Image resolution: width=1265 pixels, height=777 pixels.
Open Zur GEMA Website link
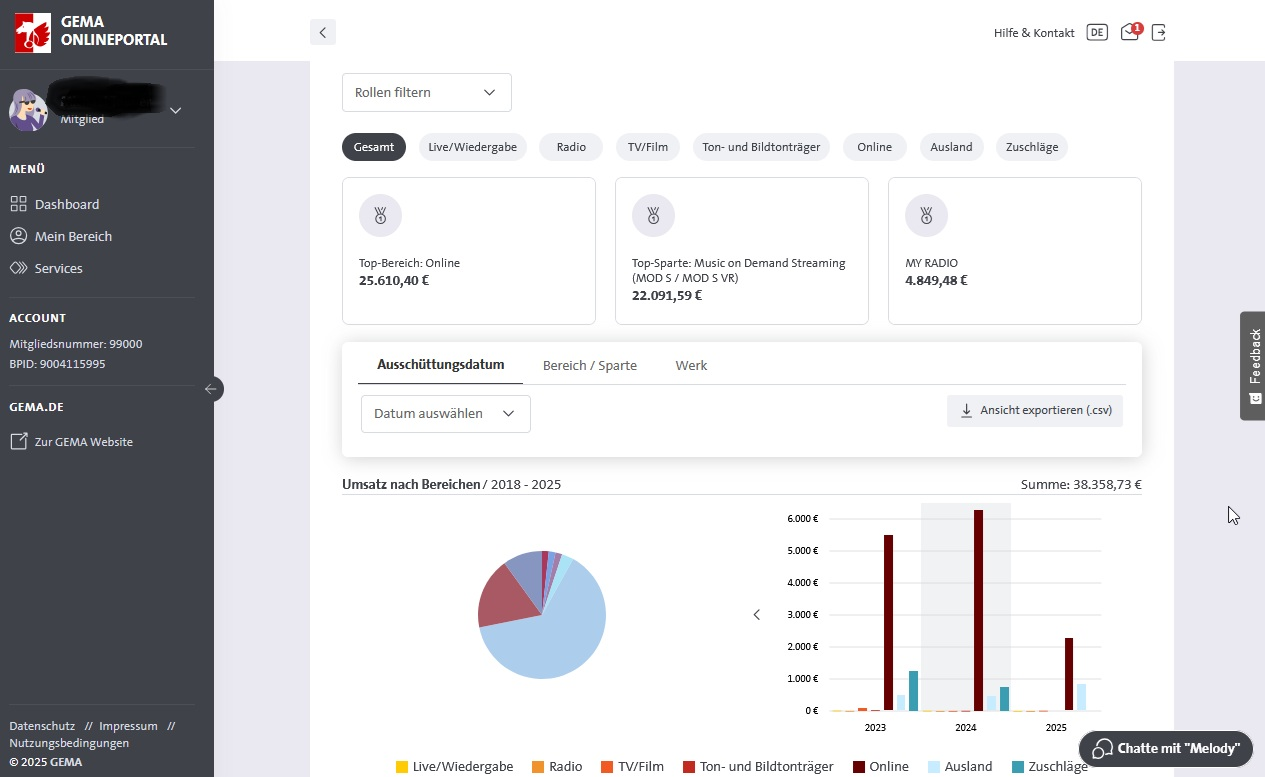84,441
